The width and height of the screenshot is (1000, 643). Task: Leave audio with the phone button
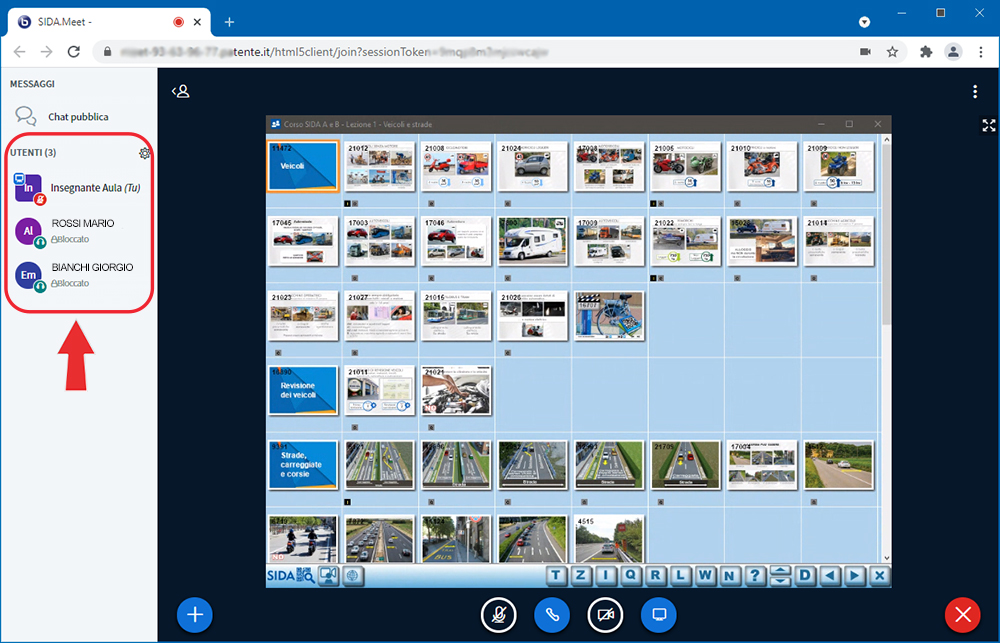click(551, 614)
